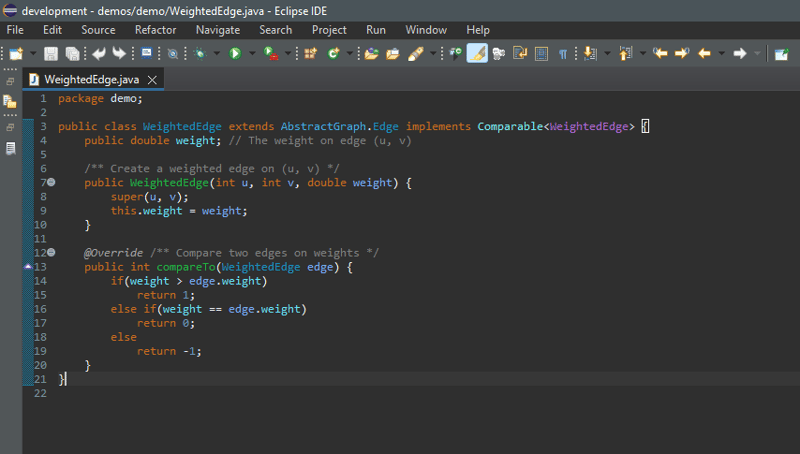Click the Open Perspective icon

tap(781, 53)
